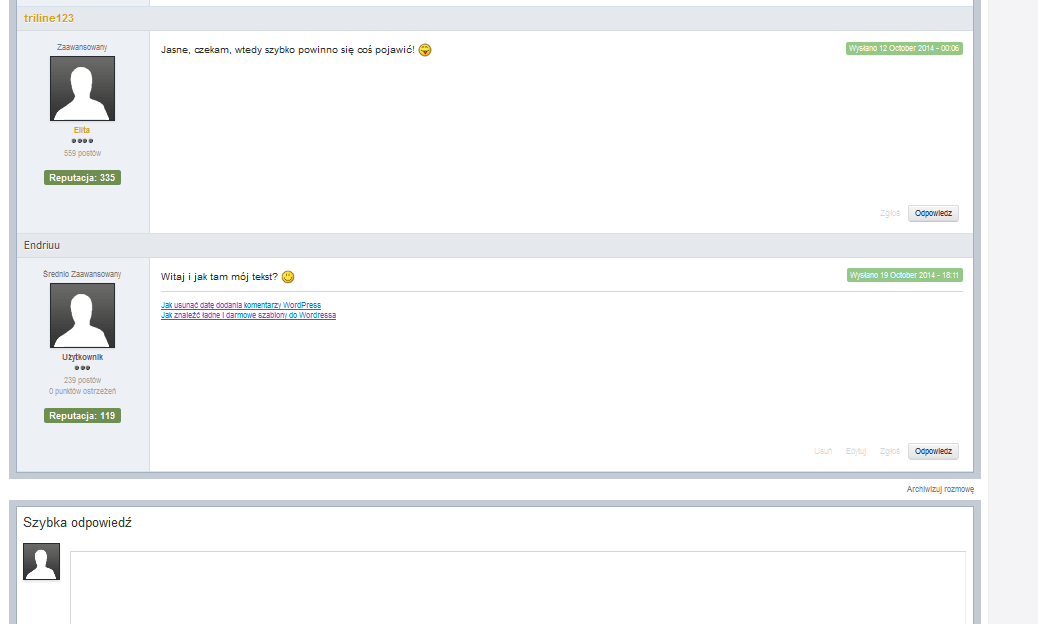Click the Reputacja: 335 badge

point(82,178)
